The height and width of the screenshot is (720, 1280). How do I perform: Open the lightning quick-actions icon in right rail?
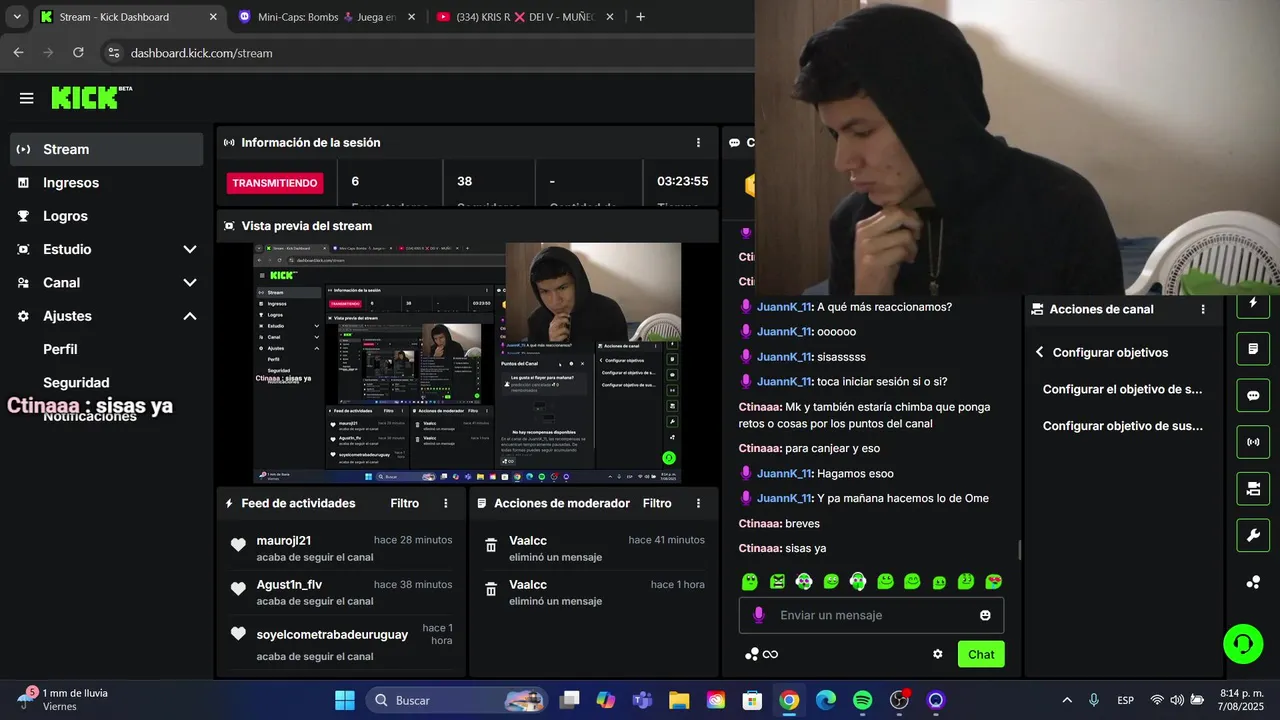(x=1253, y=303)
